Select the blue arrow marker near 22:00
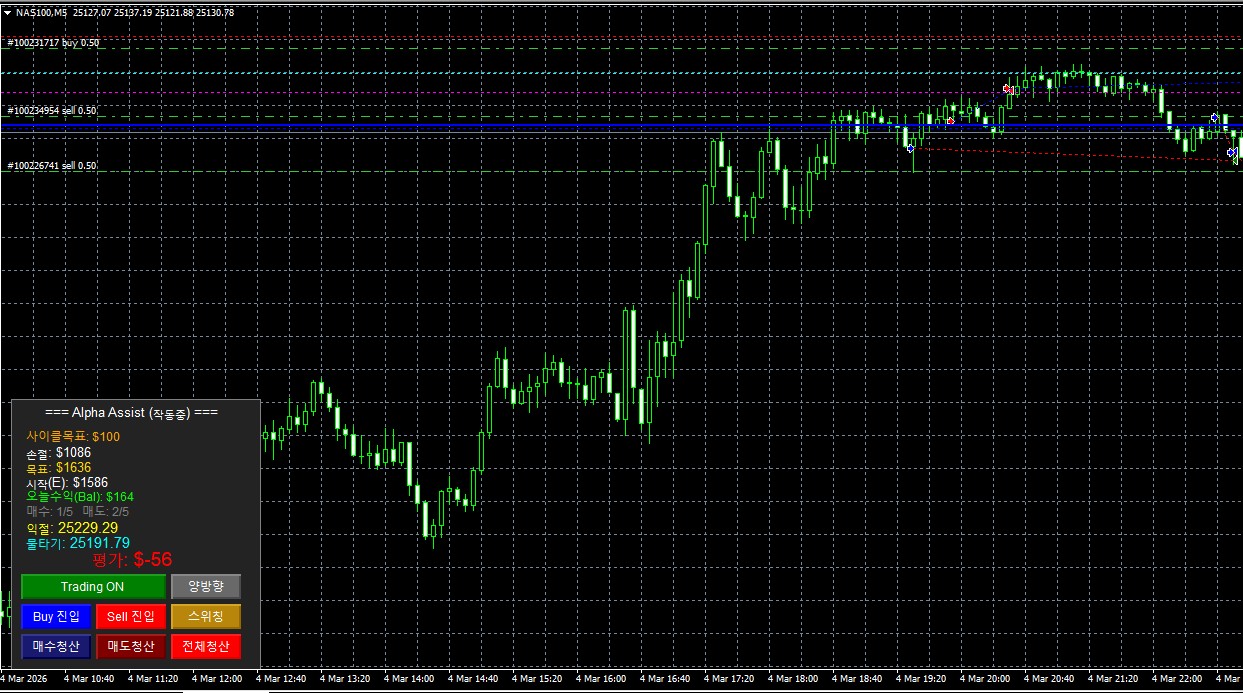Viewport: 1243px width, 693px height. 1215,118
